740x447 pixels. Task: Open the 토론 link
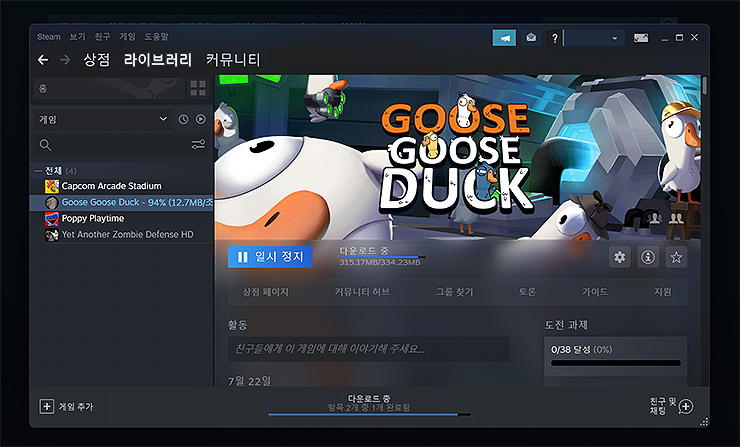[x=527, y=292]
